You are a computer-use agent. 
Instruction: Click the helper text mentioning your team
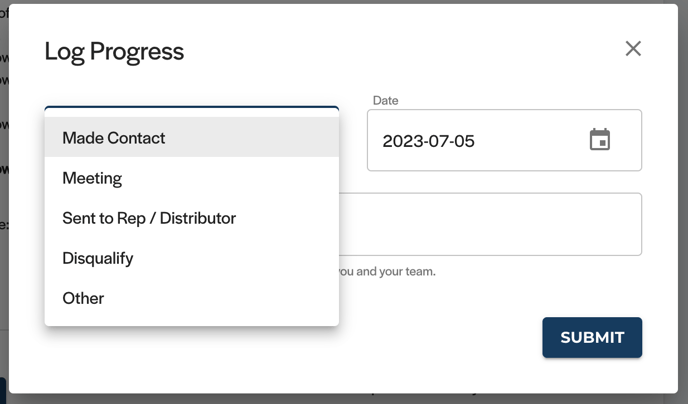pyautogui.click(x=387, y=272)
